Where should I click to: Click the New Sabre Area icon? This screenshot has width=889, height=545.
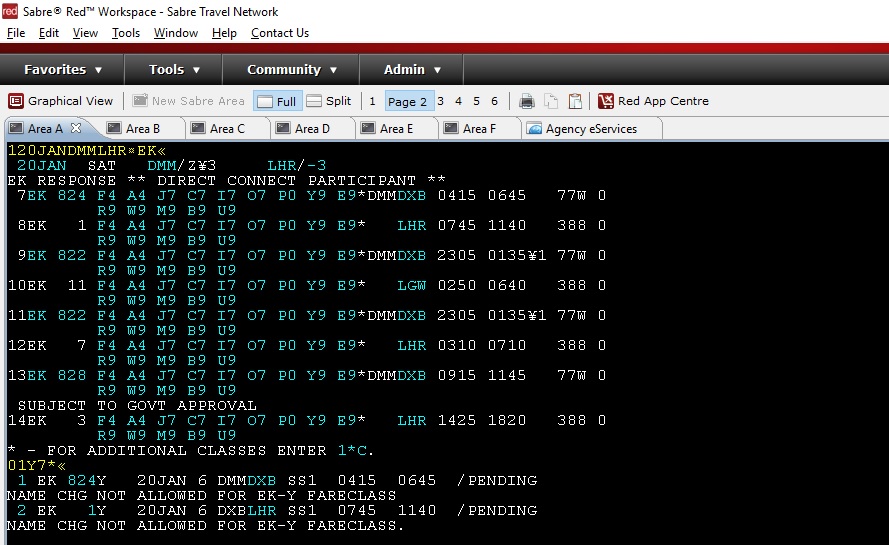coord(140,101)
